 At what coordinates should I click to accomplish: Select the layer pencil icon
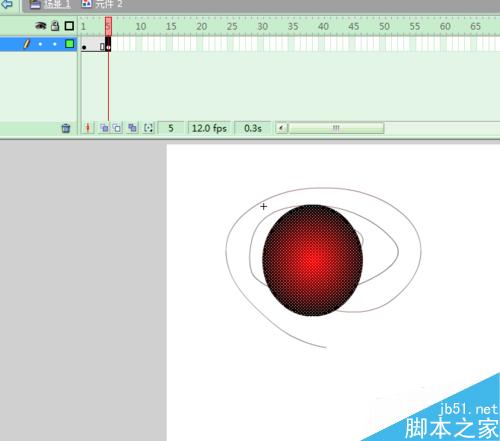(x=27, y=44)
